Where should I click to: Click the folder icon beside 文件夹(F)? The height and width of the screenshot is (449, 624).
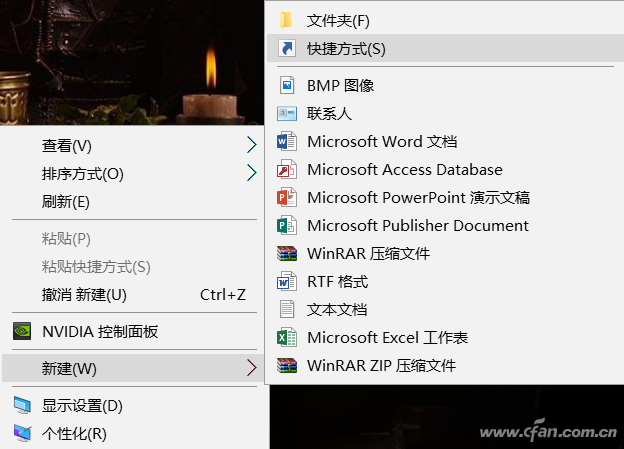point(286,20)
